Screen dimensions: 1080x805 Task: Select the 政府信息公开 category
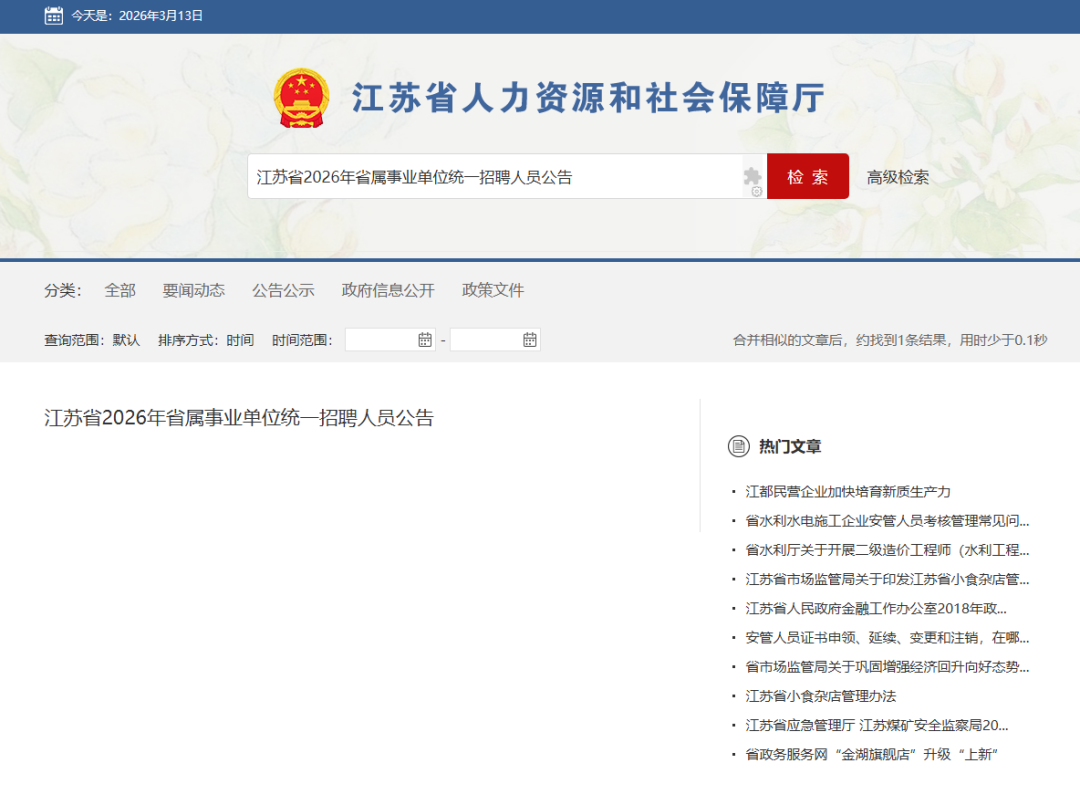[388, 290]
